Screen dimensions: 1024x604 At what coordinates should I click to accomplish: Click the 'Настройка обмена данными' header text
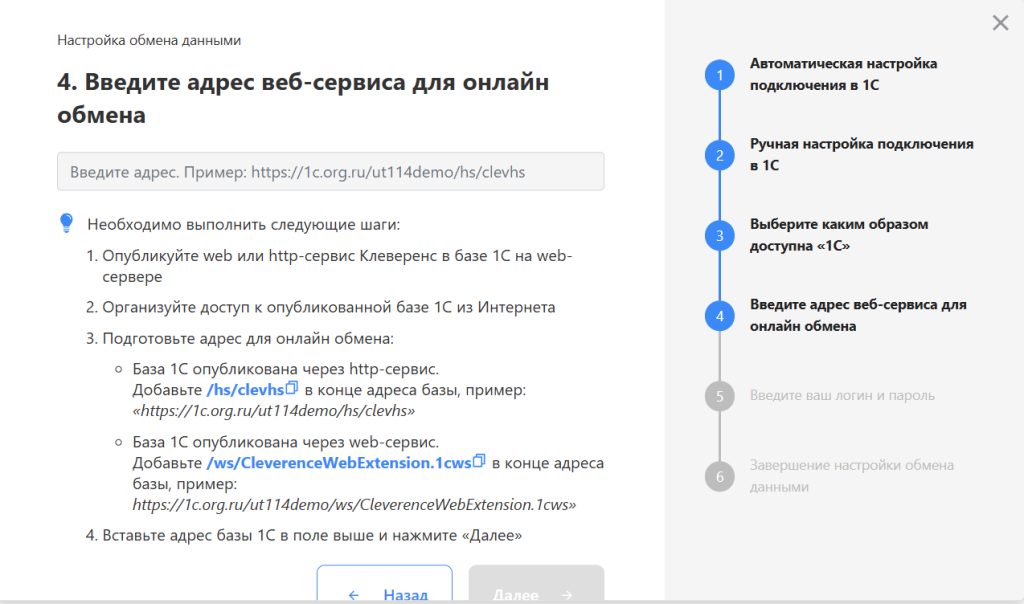point(149,40)
